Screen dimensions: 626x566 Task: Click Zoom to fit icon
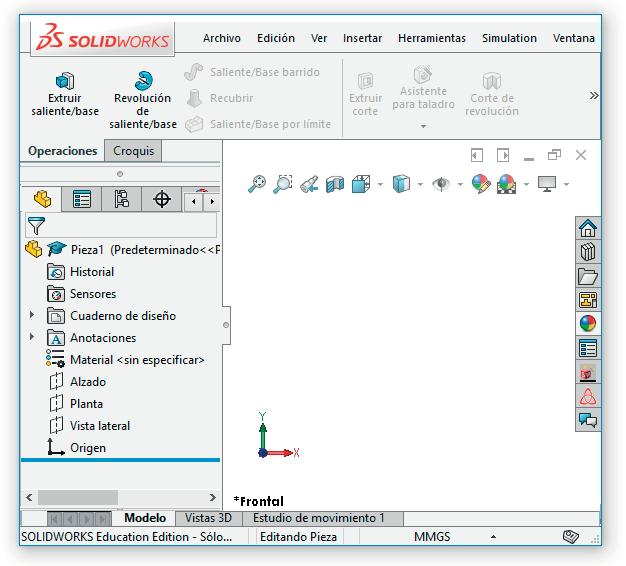pos(257,184)
